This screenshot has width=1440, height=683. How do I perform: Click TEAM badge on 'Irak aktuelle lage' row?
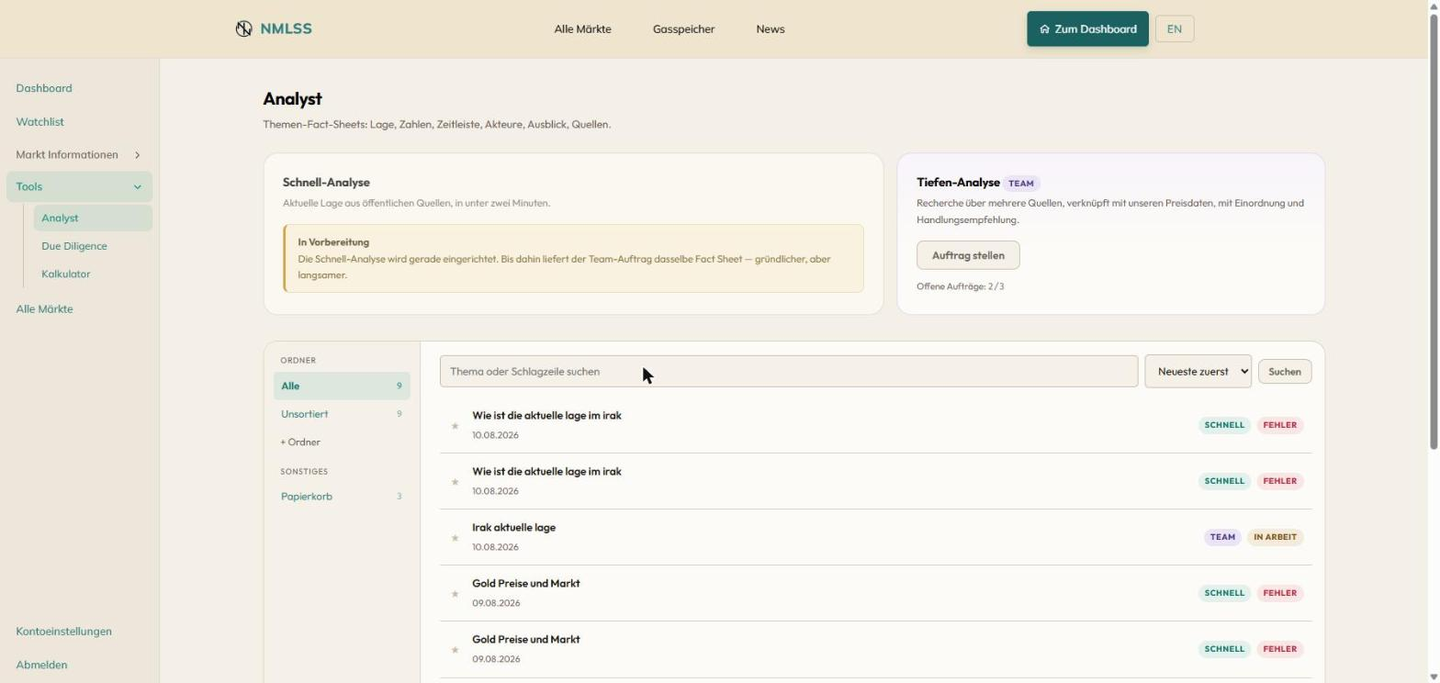pos(1222,537)
